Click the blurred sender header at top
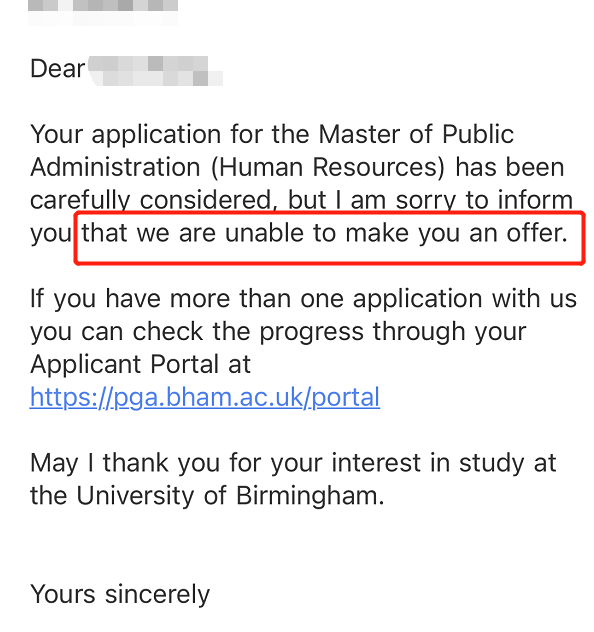The image size is (594, 632). click(103, 12)
